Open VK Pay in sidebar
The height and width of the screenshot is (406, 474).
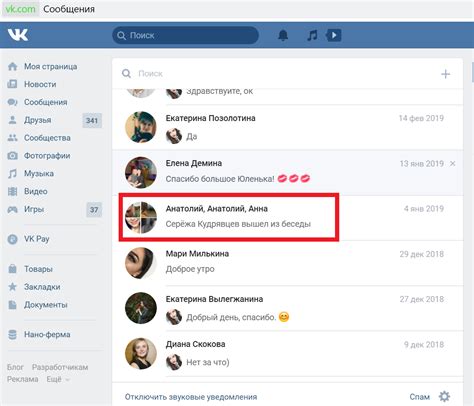[37, 239]
